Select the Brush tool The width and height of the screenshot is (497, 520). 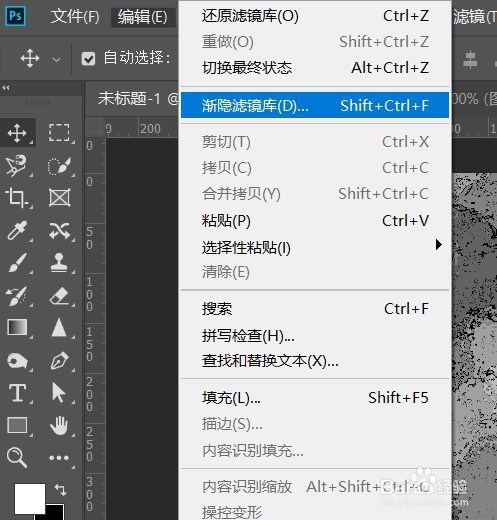[17, 263]
